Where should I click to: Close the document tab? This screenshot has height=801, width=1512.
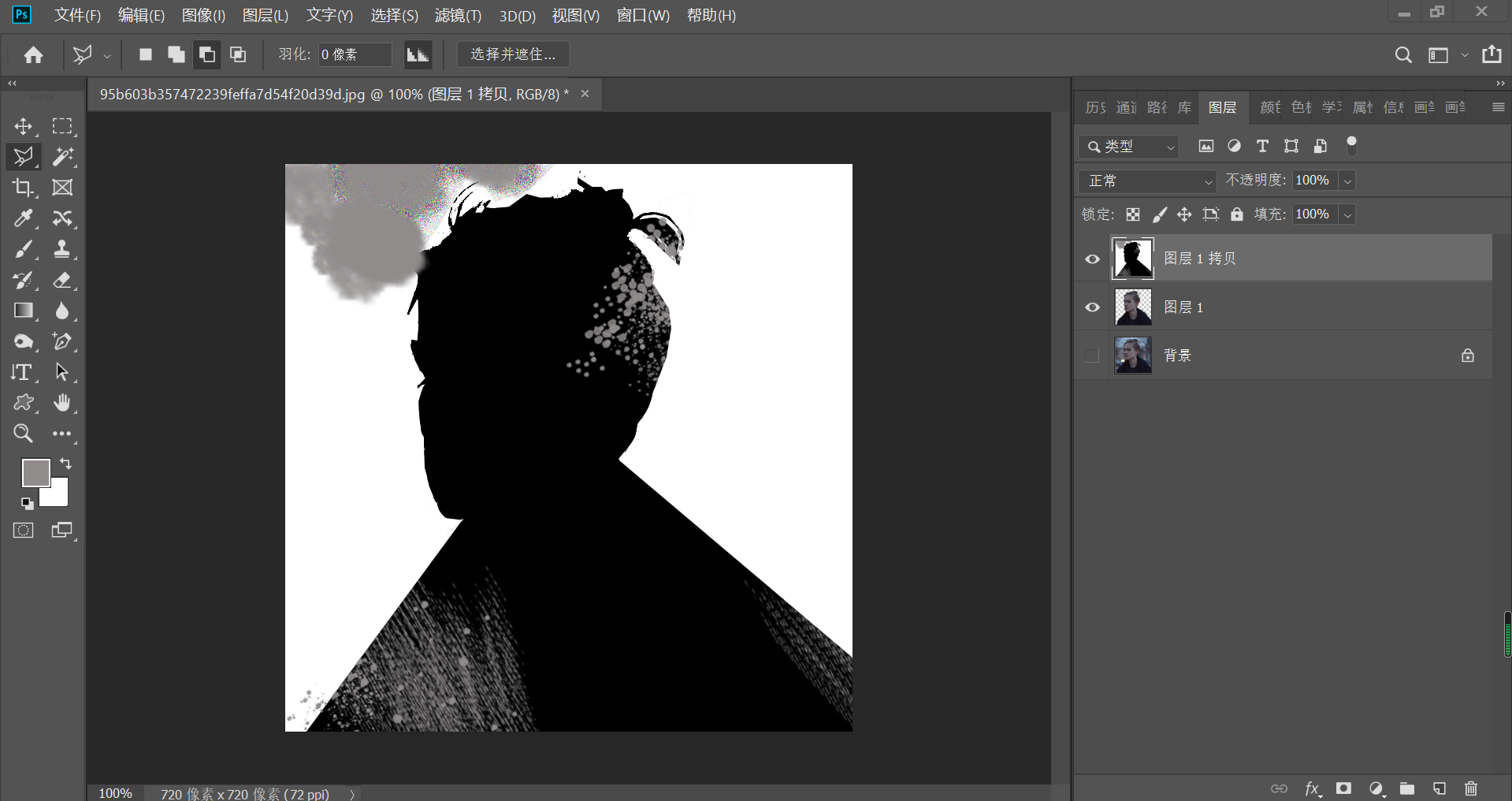585,94
